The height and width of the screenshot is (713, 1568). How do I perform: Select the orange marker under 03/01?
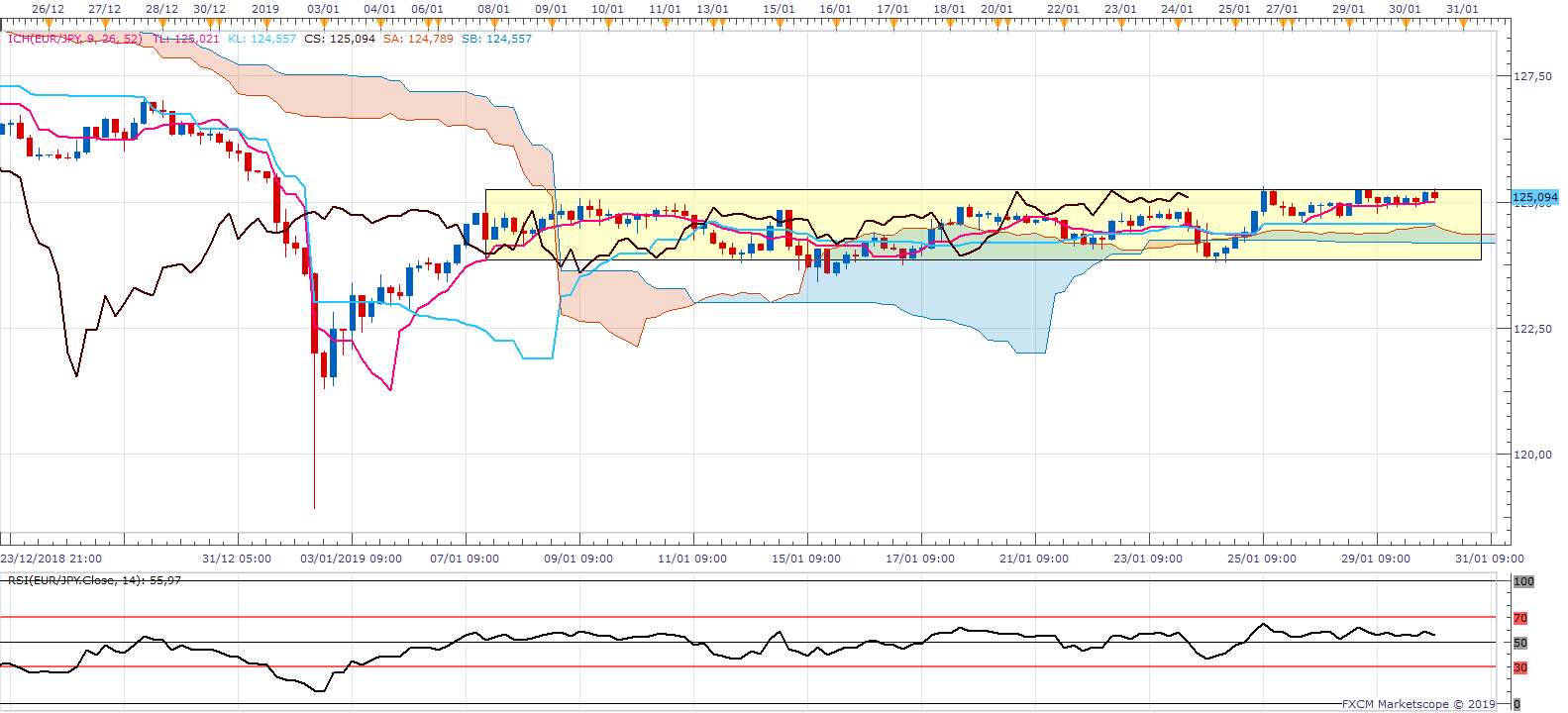tap(323, 24)
